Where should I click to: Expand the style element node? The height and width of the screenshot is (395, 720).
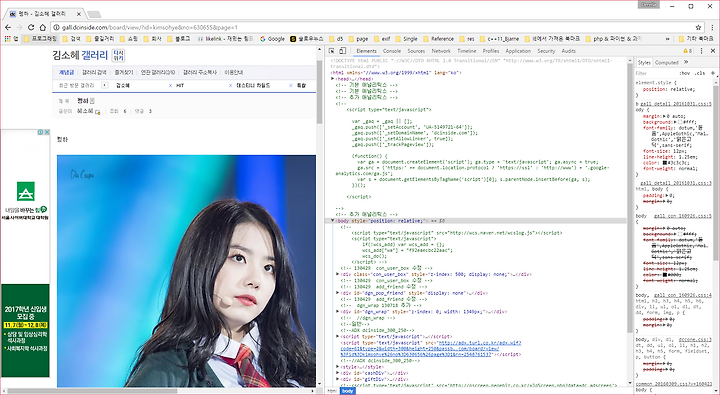(338, 367)
